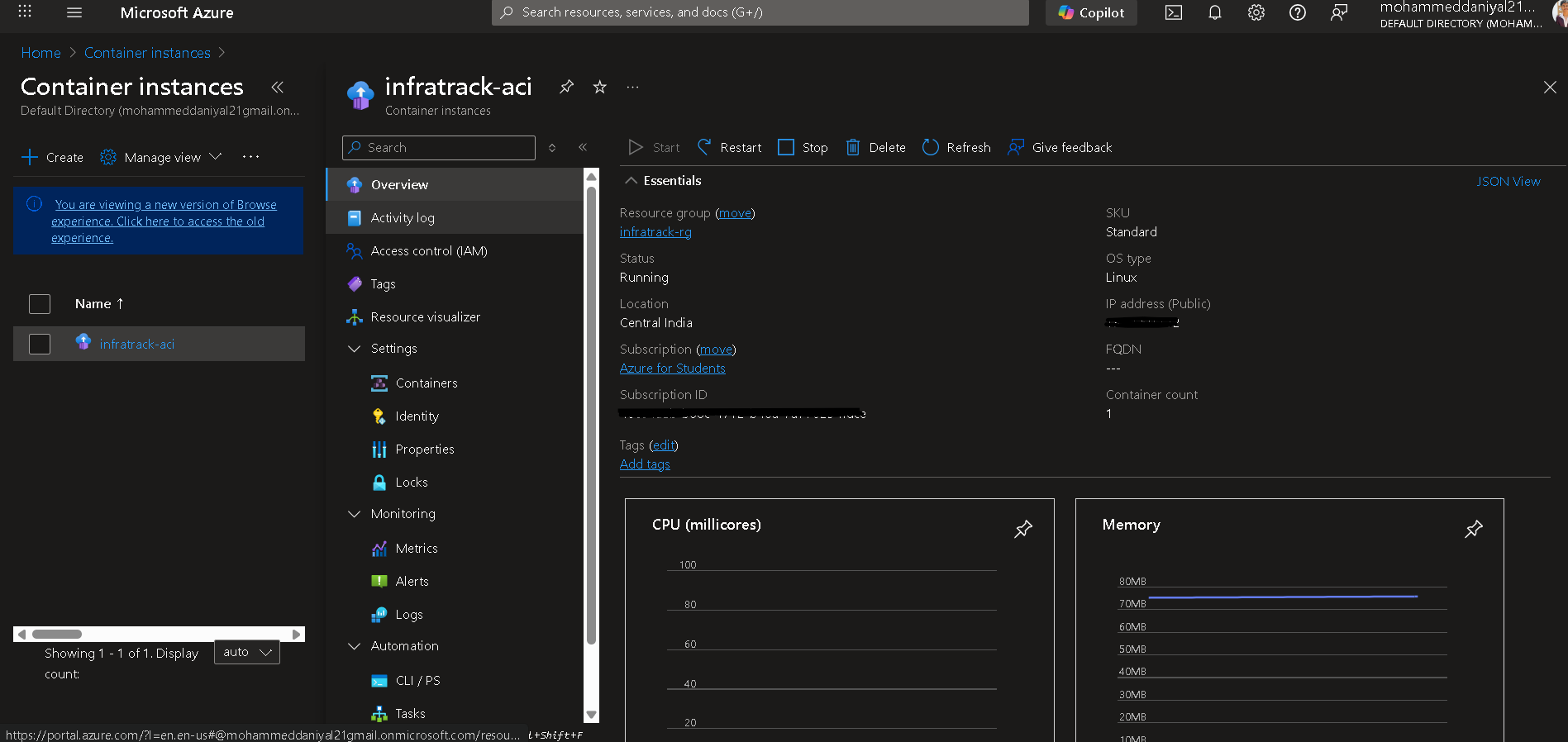
Task: Stop the container instance
Action: click(x=803, y=147)
